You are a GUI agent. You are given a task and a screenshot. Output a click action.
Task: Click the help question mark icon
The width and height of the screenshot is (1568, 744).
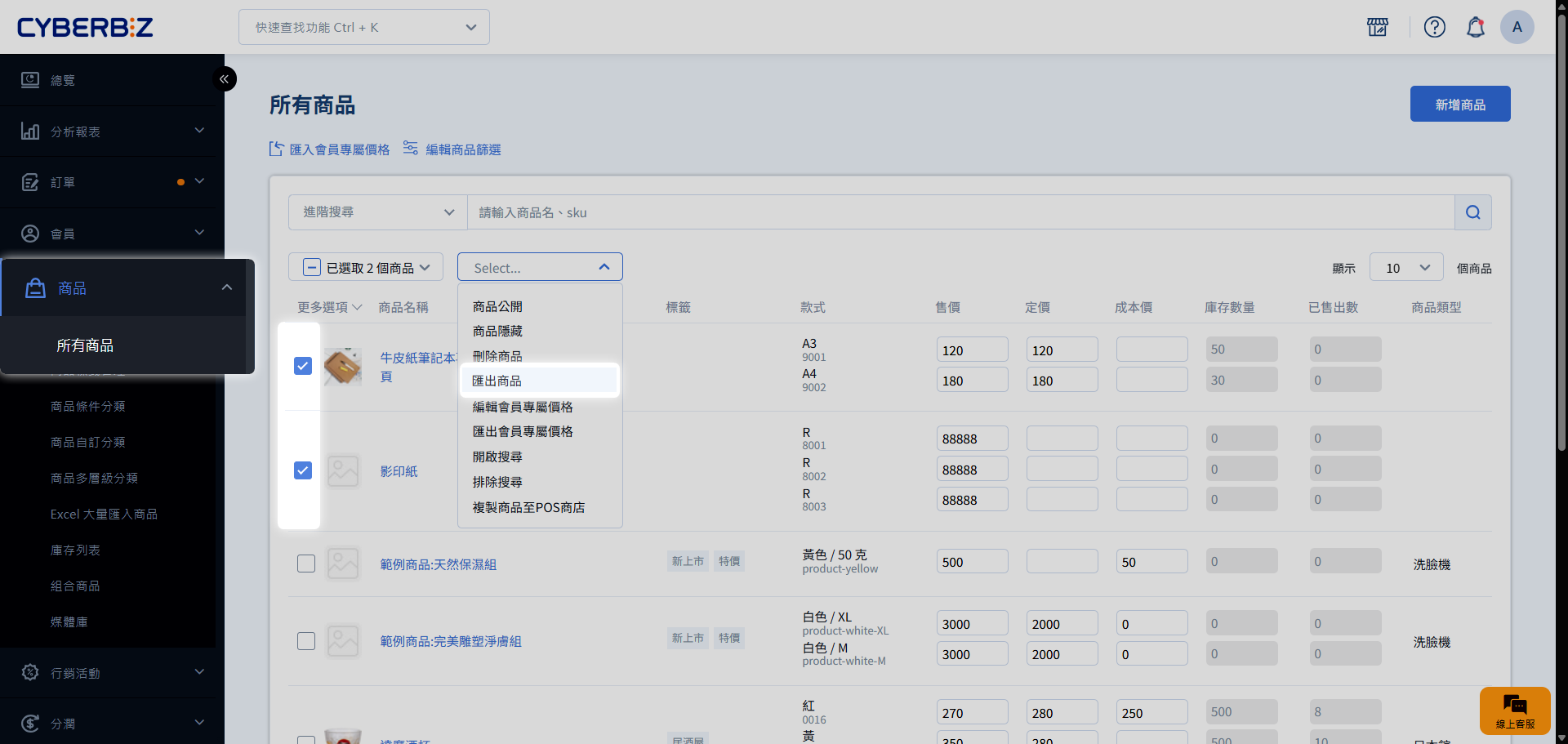point(1434,27)
